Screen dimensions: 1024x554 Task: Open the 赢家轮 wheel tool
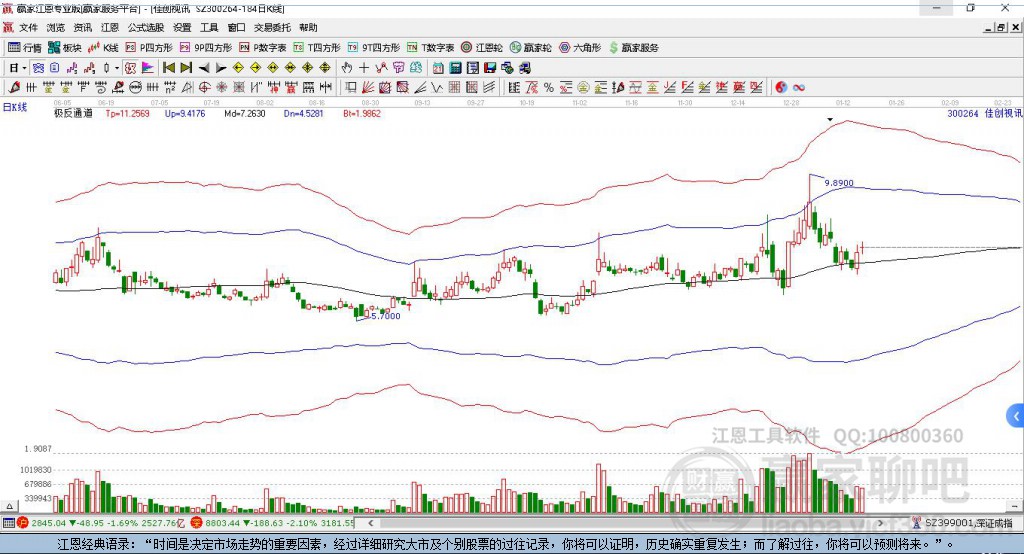(530, 48)
